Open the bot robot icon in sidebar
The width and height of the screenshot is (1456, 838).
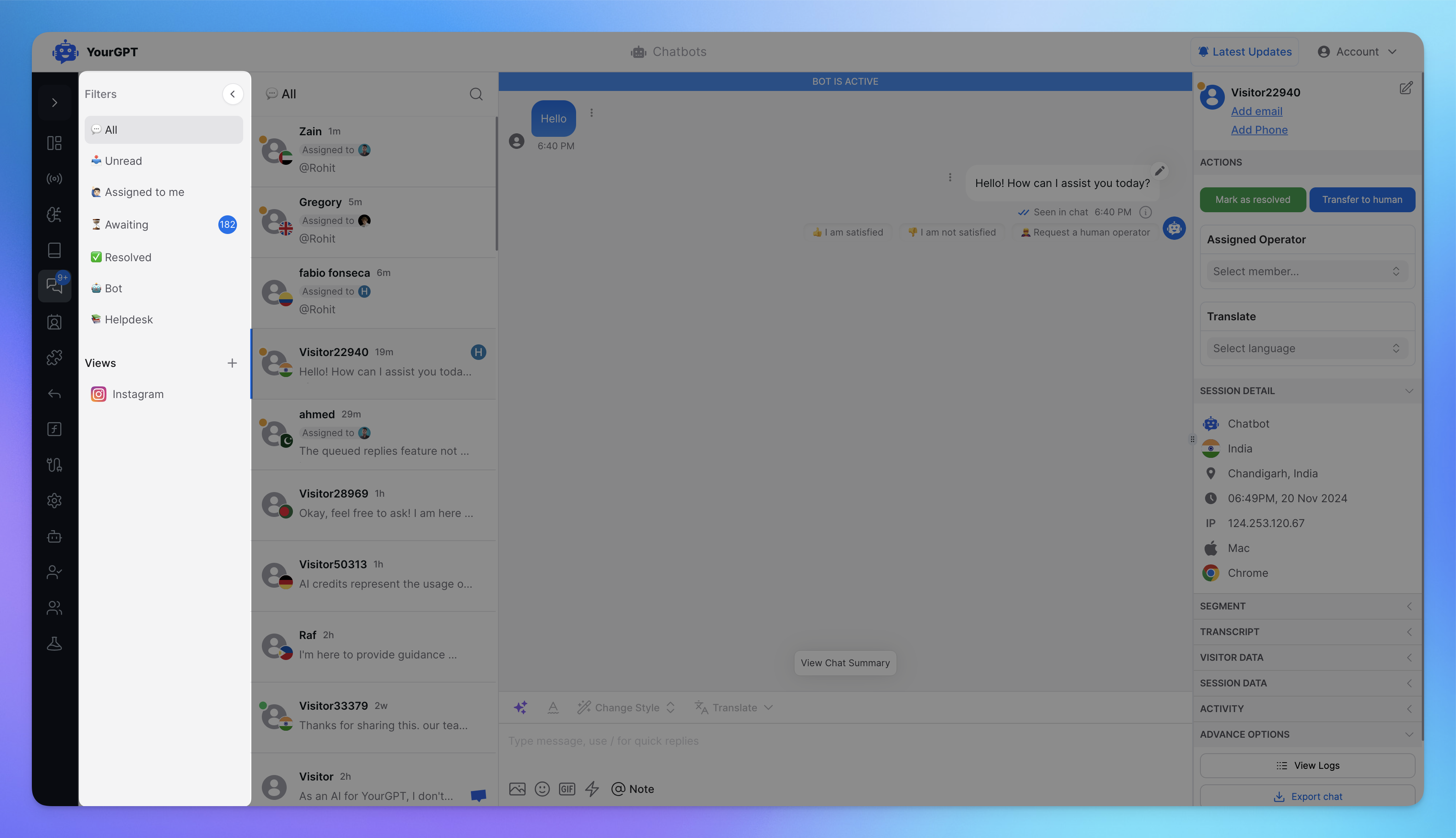tap(55, 536)
